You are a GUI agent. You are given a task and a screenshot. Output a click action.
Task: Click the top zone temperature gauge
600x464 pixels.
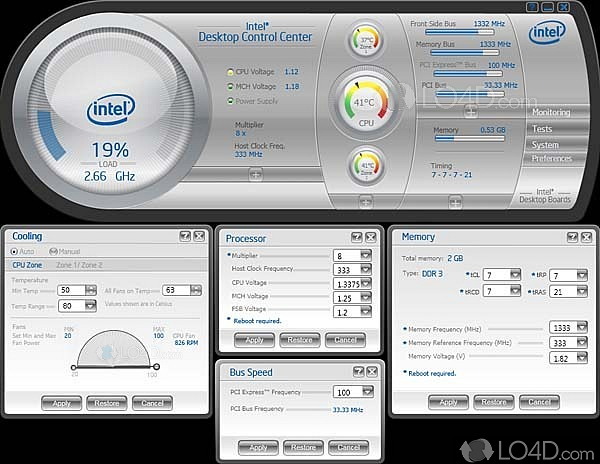(365, 41)
